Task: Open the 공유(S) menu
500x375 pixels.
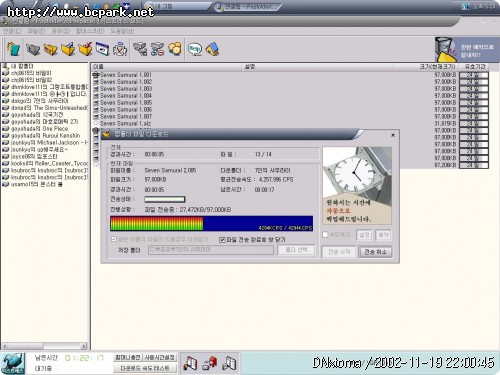Action: pyautogui.click(x=61, y=31)
